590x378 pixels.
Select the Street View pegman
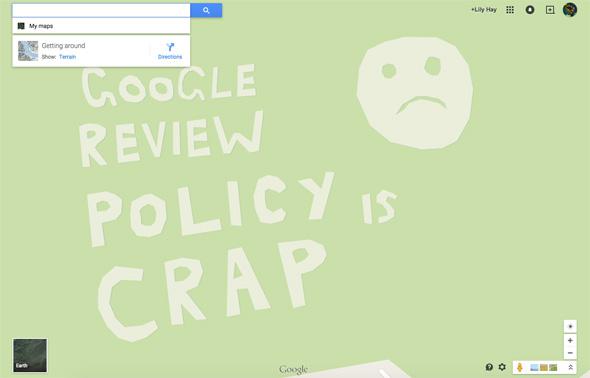click(x=520, y=367)
